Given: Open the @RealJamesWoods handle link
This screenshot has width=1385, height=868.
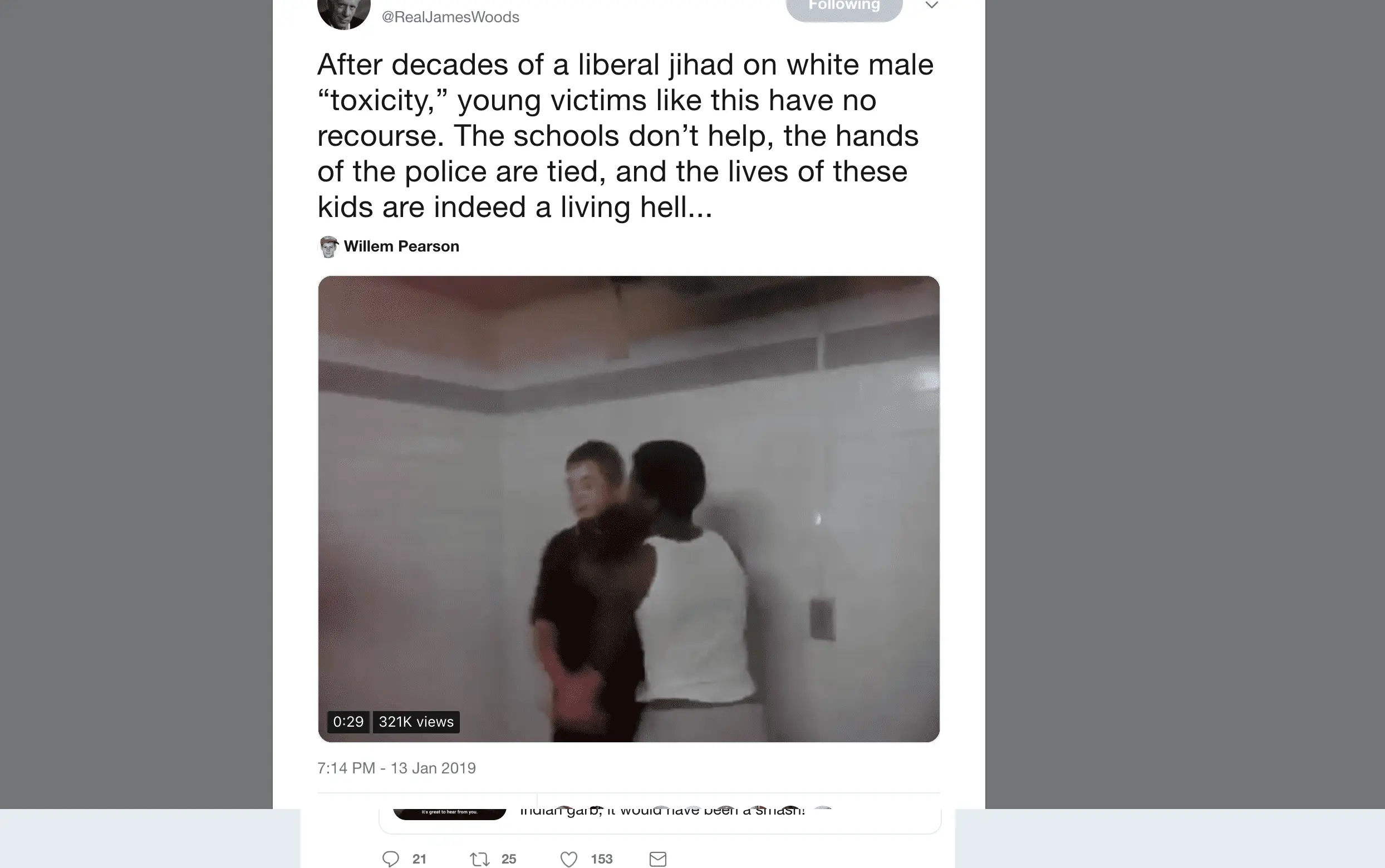Looking at the screenshot, I should coord(451,17).
